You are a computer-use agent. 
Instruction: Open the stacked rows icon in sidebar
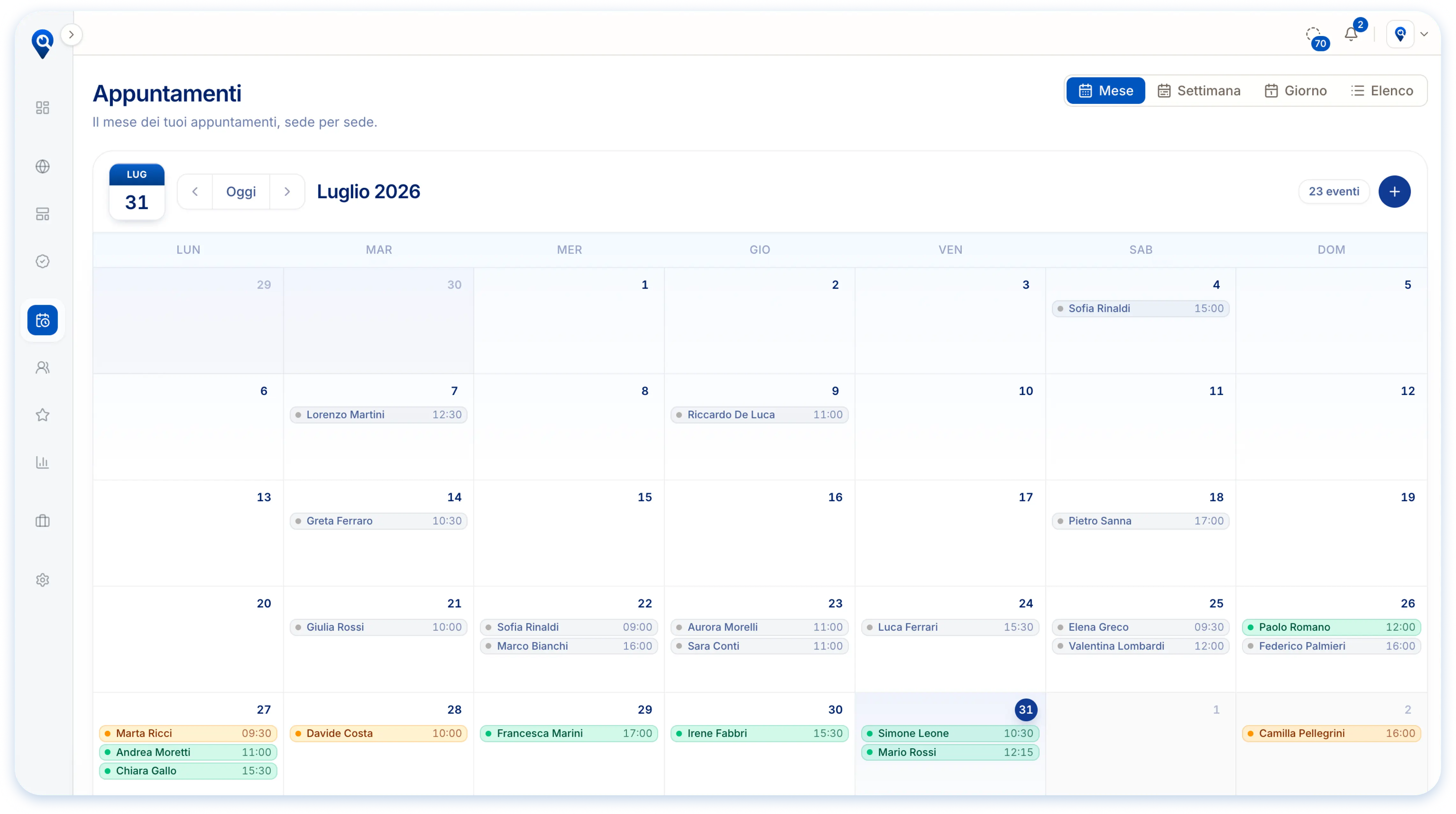pos(42,214)
